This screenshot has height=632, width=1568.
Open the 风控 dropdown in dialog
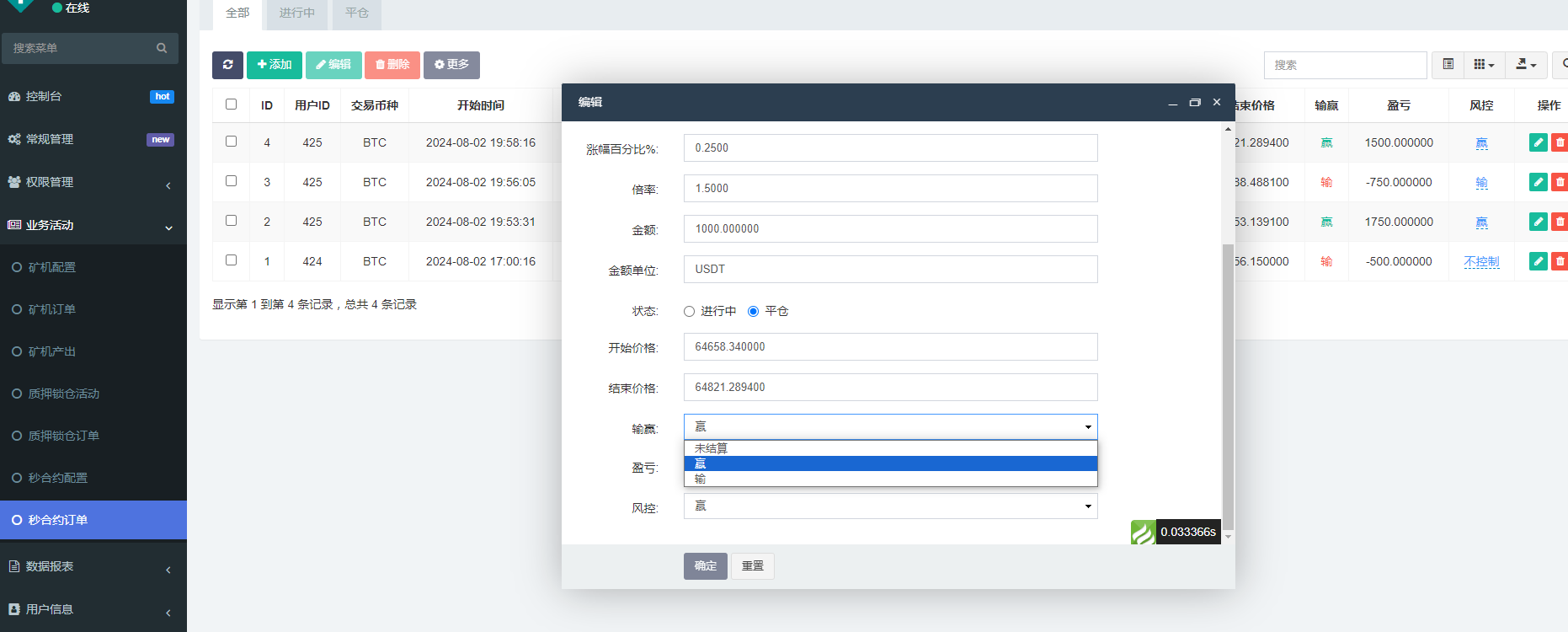(x=890, y=506)
